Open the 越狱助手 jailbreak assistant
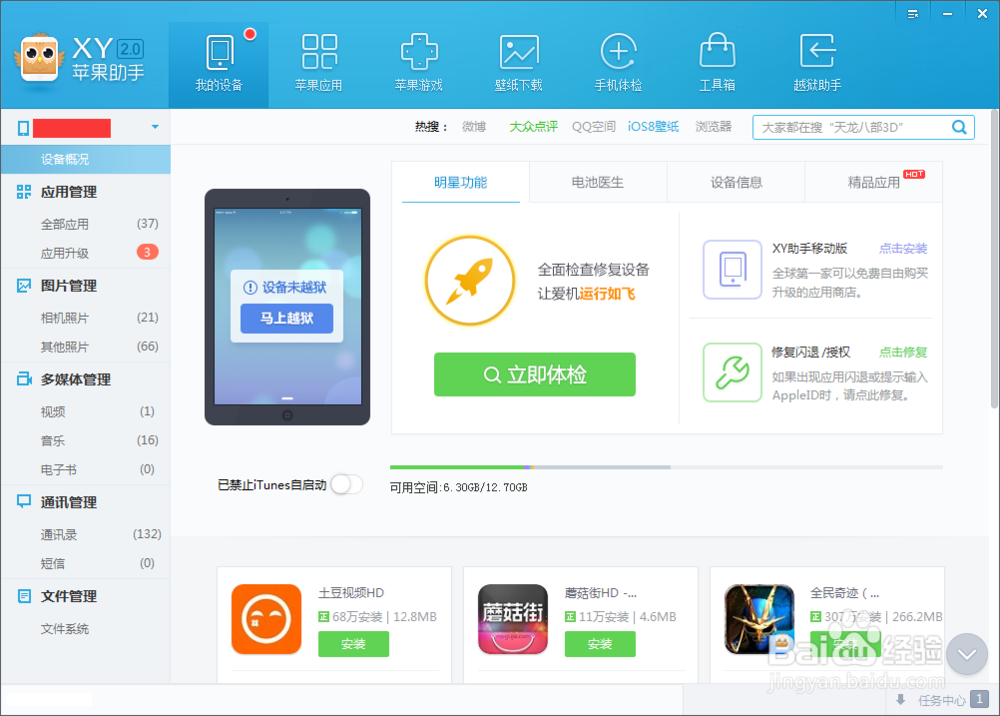This screenshot has height=716, width=1000. 816,60
